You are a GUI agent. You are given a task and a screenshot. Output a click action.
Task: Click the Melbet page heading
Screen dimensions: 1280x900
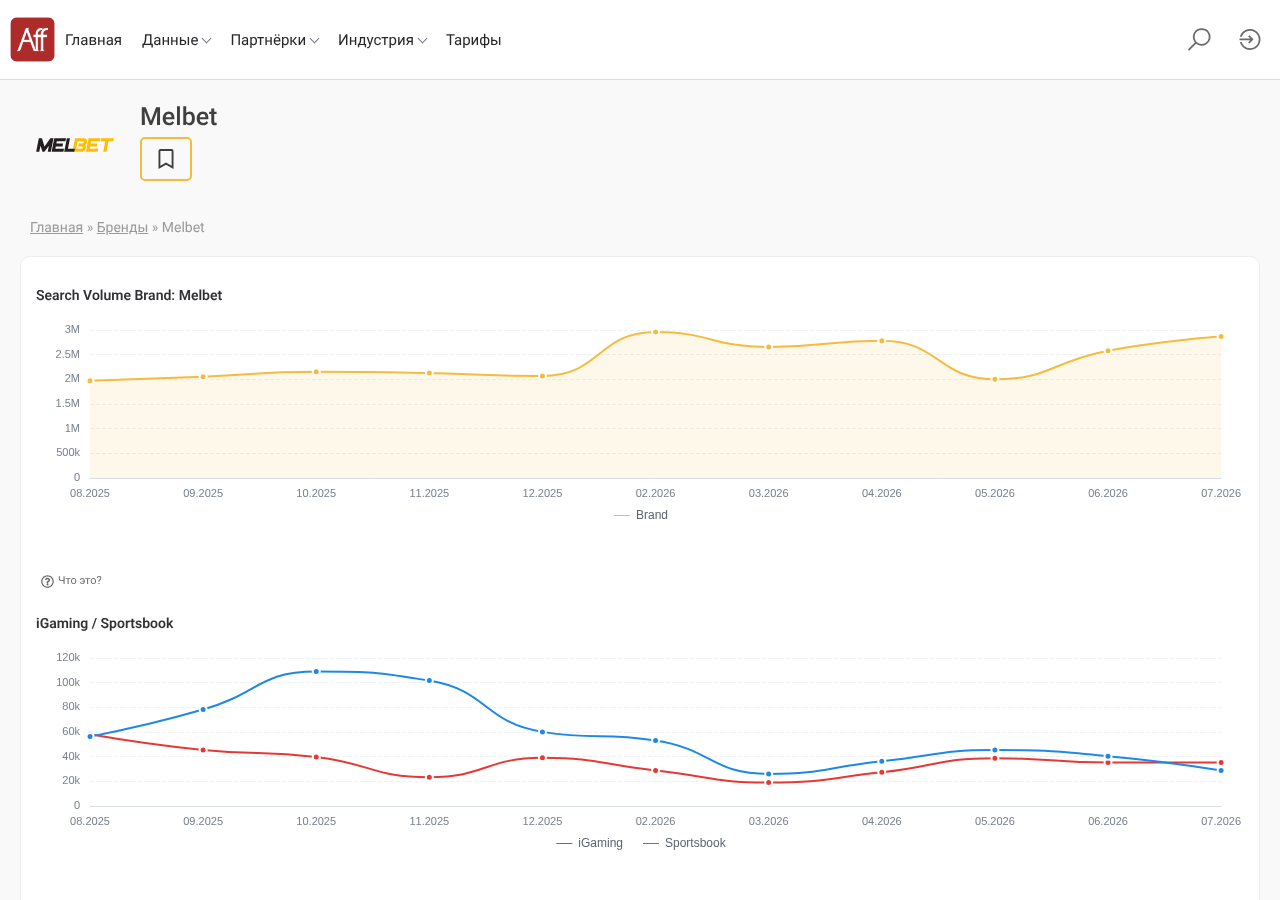(179, 117)
